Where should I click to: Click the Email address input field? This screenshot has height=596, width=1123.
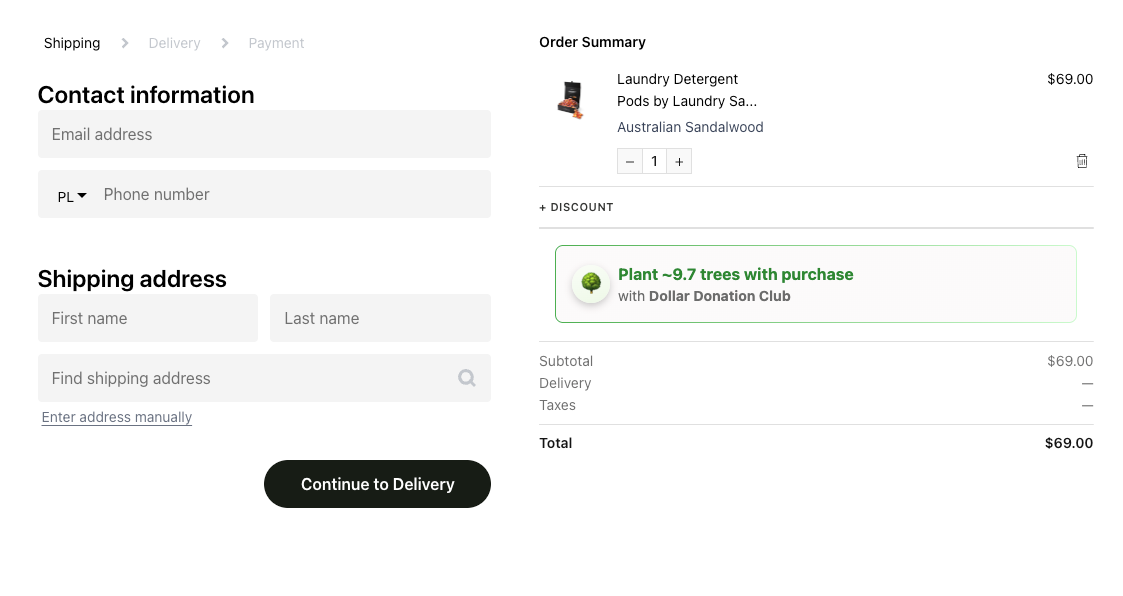[264, 134]
